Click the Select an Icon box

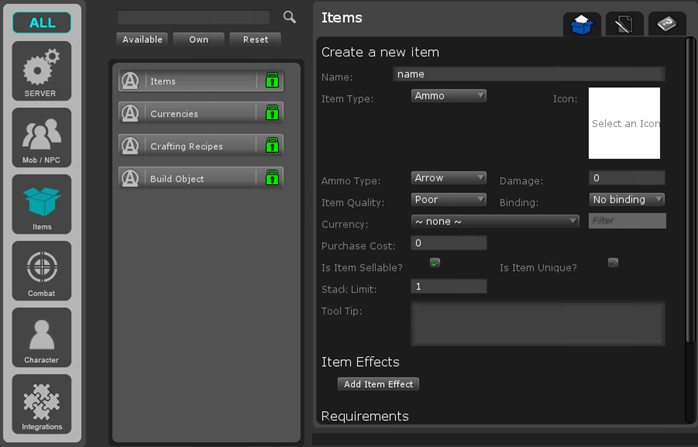tap(624, 123)
